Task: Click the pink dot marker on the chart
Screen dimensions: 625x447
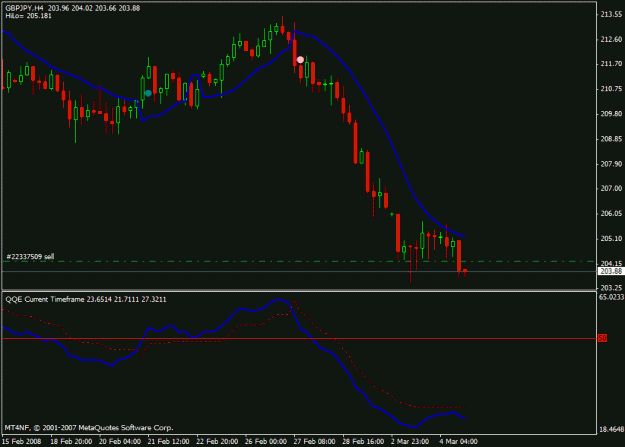Action: (300, 60)
